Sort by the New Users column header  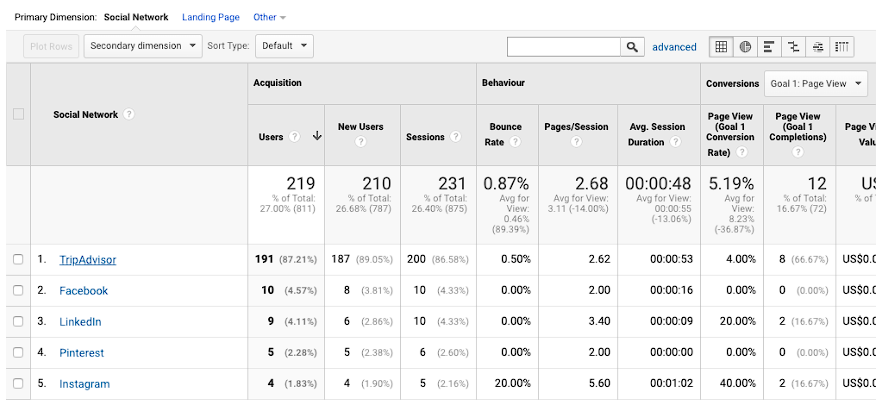click(361, 127)
